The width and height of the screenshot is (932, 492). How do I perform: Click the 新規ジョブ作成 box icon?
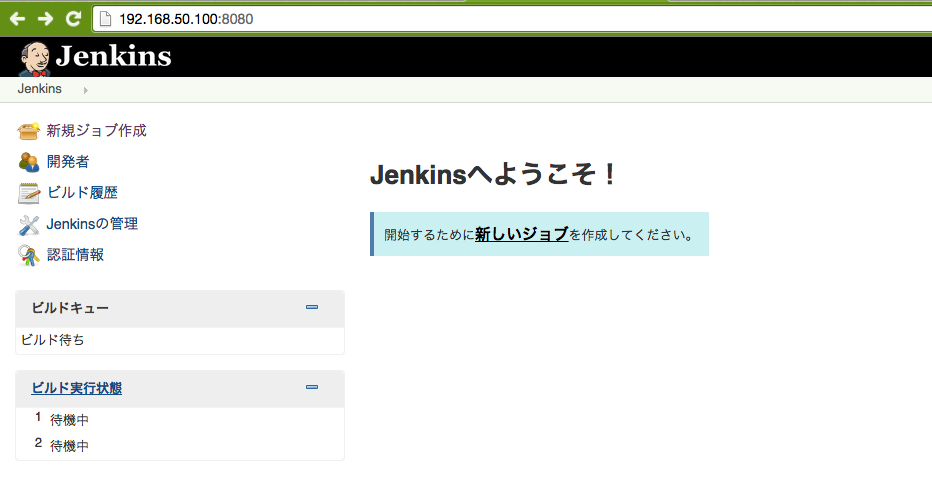(29, 131)
